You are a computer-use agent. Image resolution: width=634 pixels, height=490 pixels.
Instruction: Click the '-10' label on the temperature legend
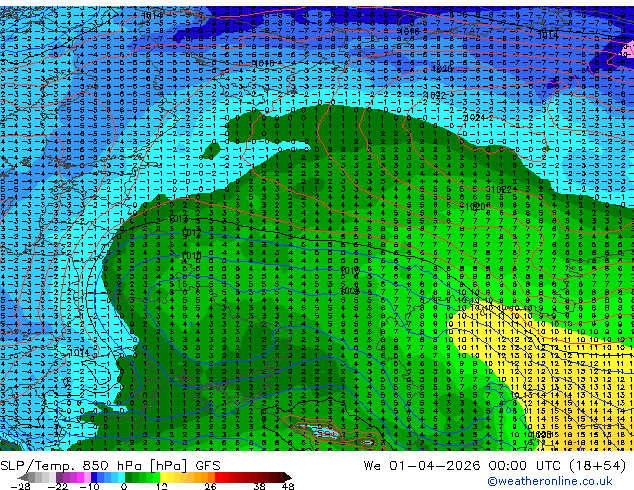(89, 486)
